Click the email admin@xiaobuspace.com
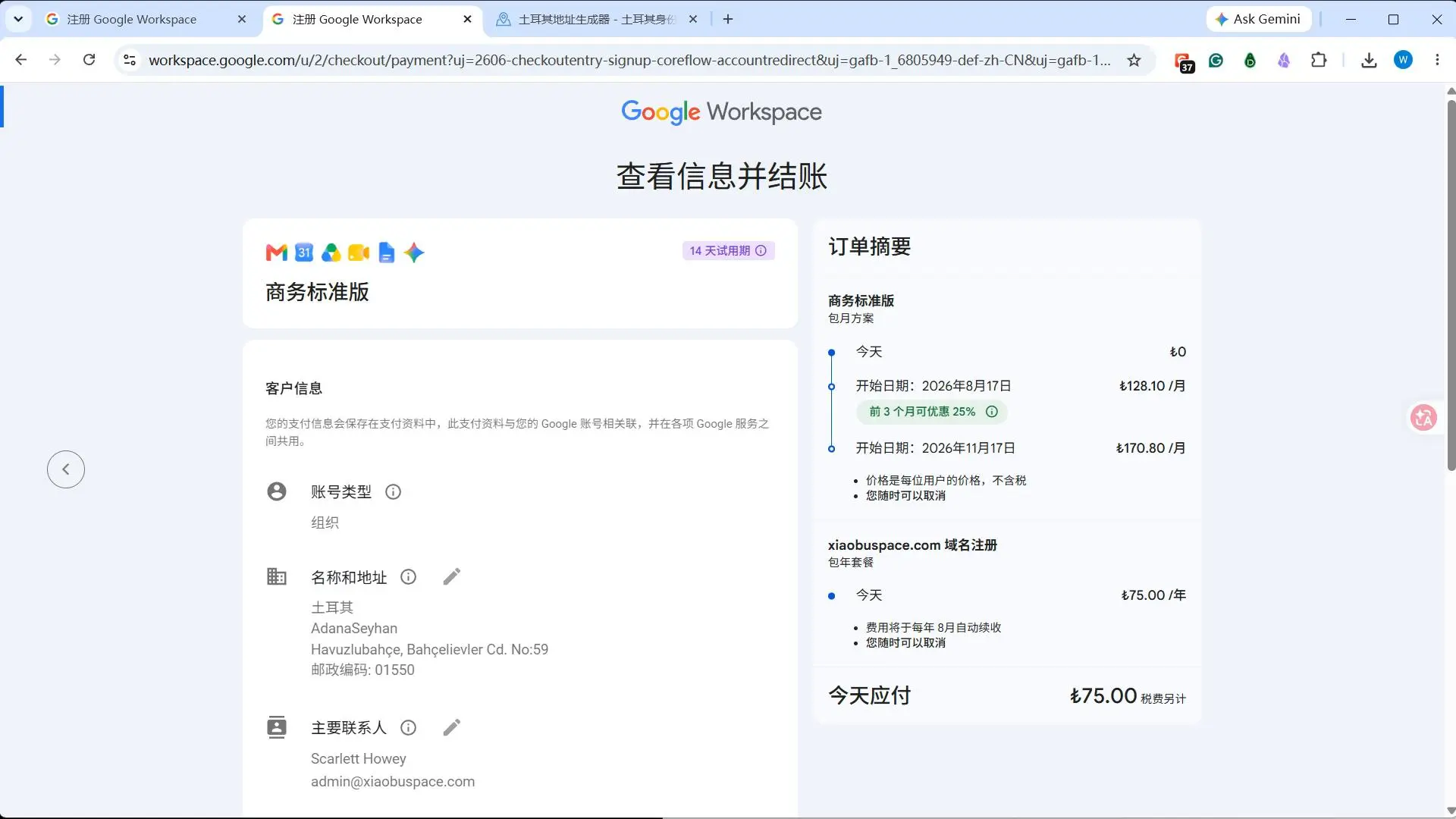The image size is (1456, 819). coord(393,782)
